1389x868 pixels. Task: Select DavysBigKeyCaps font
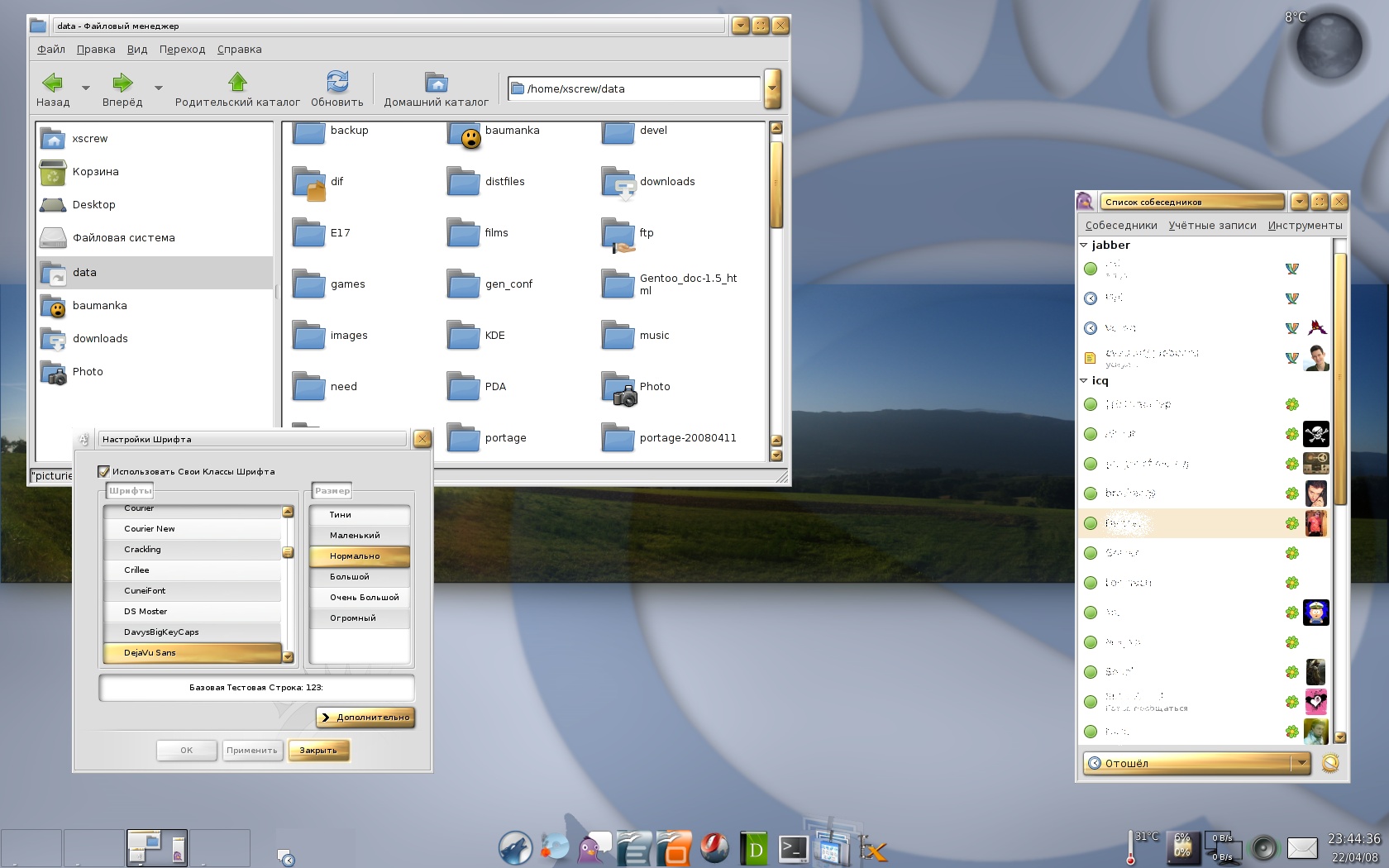pos(193,632)
